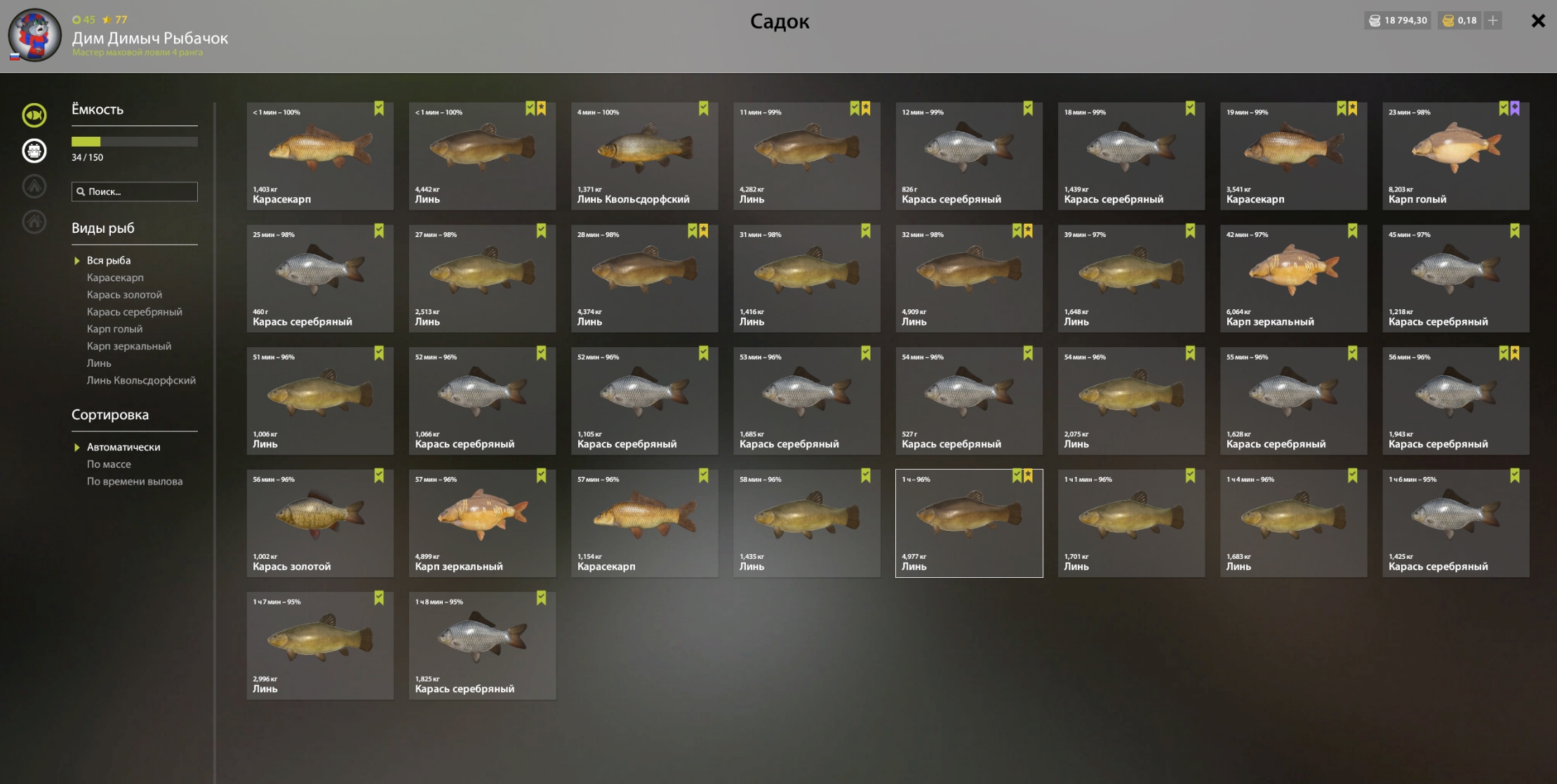Filter by Карп зеркальный species
Viewport: 1557px width, 784px height.
point(129,346)
